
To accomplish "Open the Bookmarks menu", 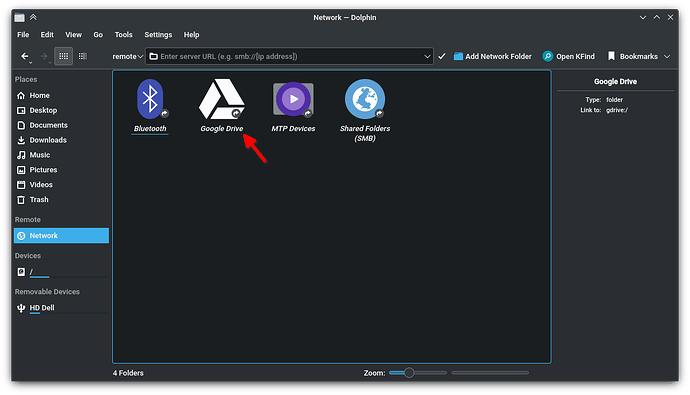I will pyautogui.click(x=639, y=56).
